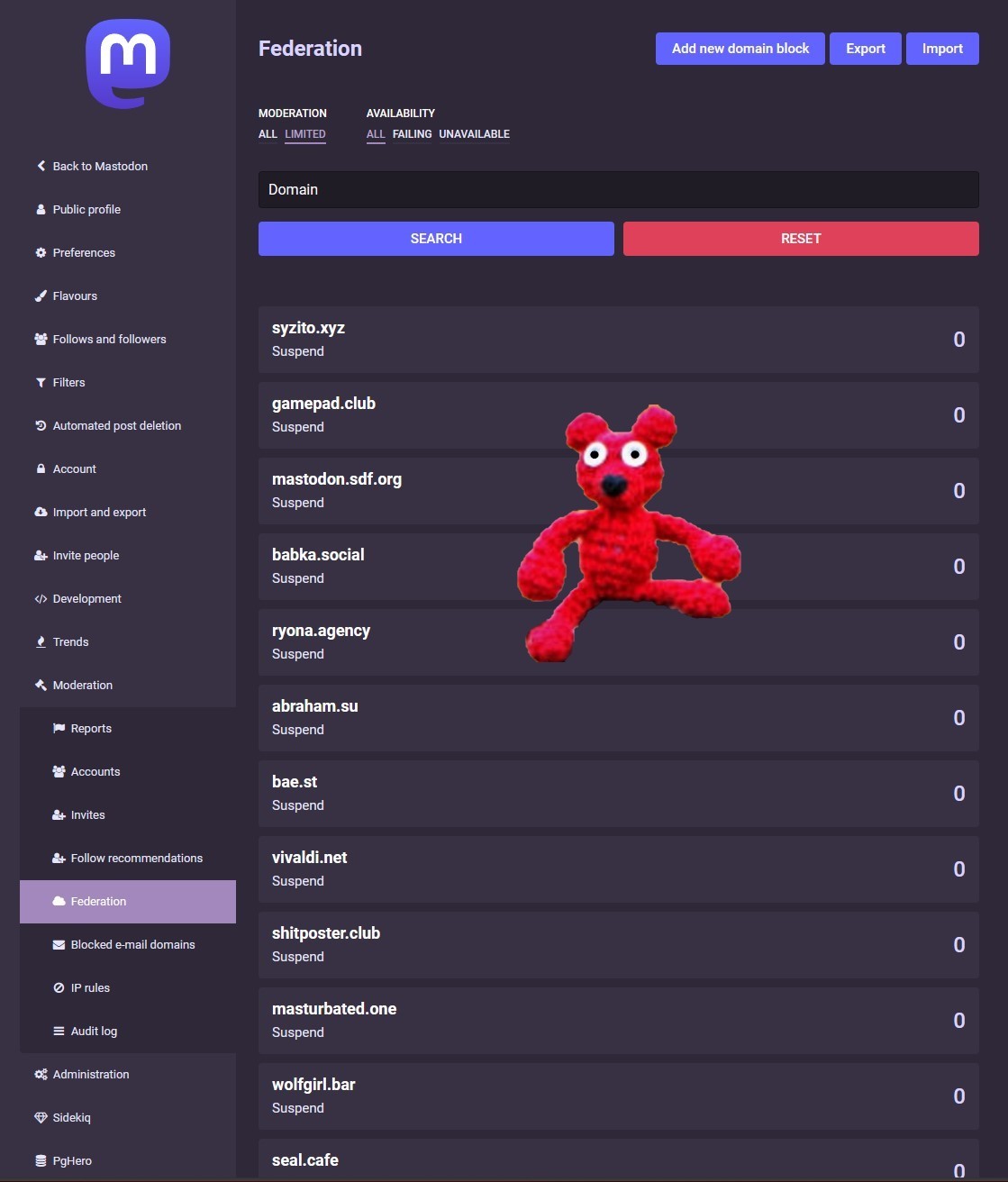Click the Accounts users icon
1008x1182 pixels.
click(x=59, y=771)
